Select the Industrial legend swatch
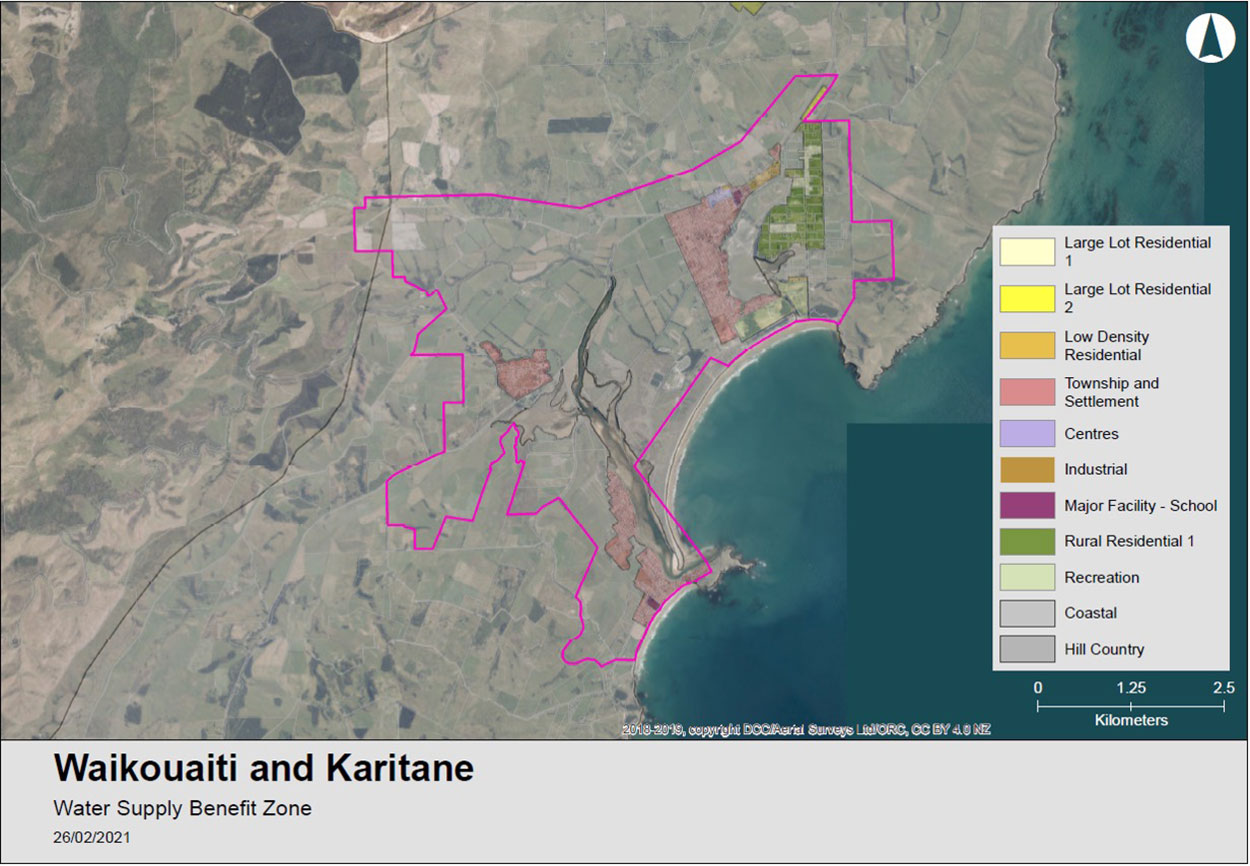1250x866 pixels. click(1027, 469)
